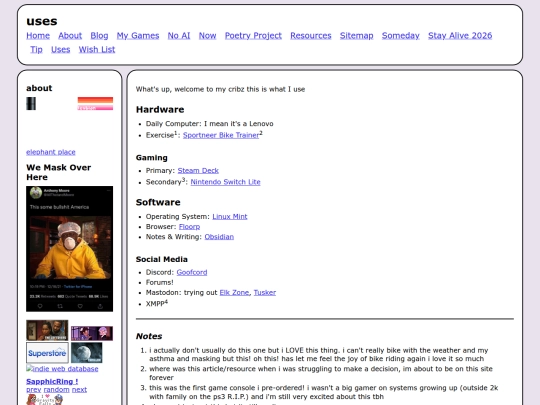Click the purple anime badge
Viewport: 540px width, 405px height.
point(92,333)
